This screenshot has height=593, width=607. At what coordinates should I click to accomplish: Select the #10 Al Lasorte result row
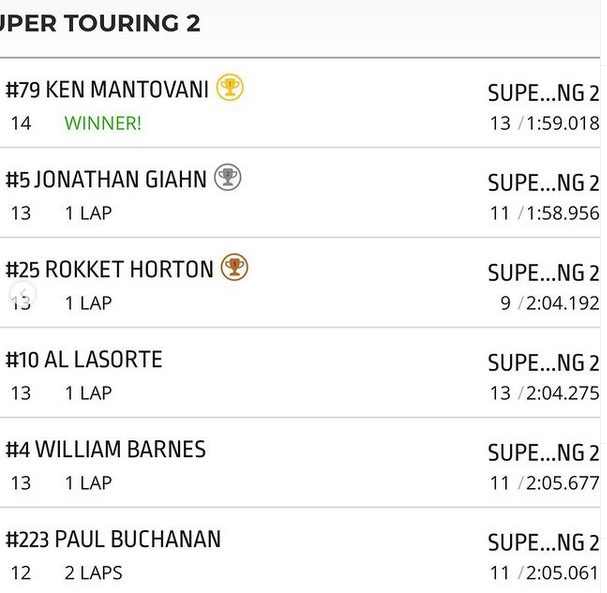(x=300, y=373)
